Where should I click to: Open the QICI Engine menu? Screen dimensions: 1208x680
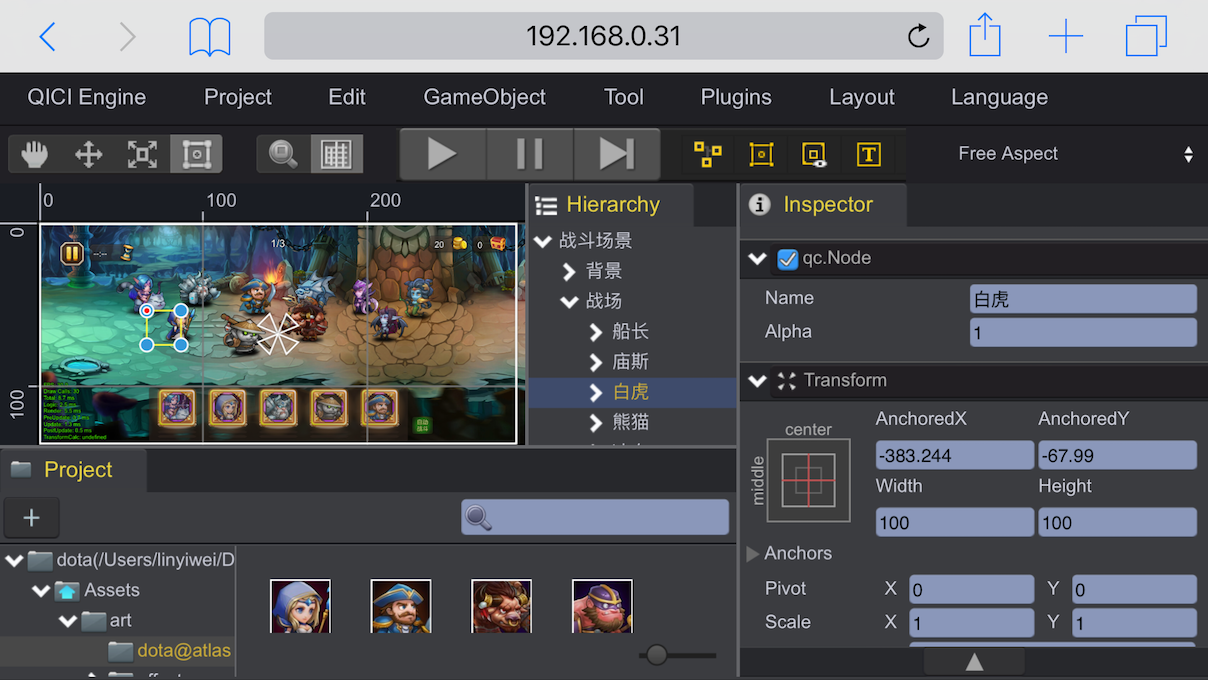(x=87, y=97)
